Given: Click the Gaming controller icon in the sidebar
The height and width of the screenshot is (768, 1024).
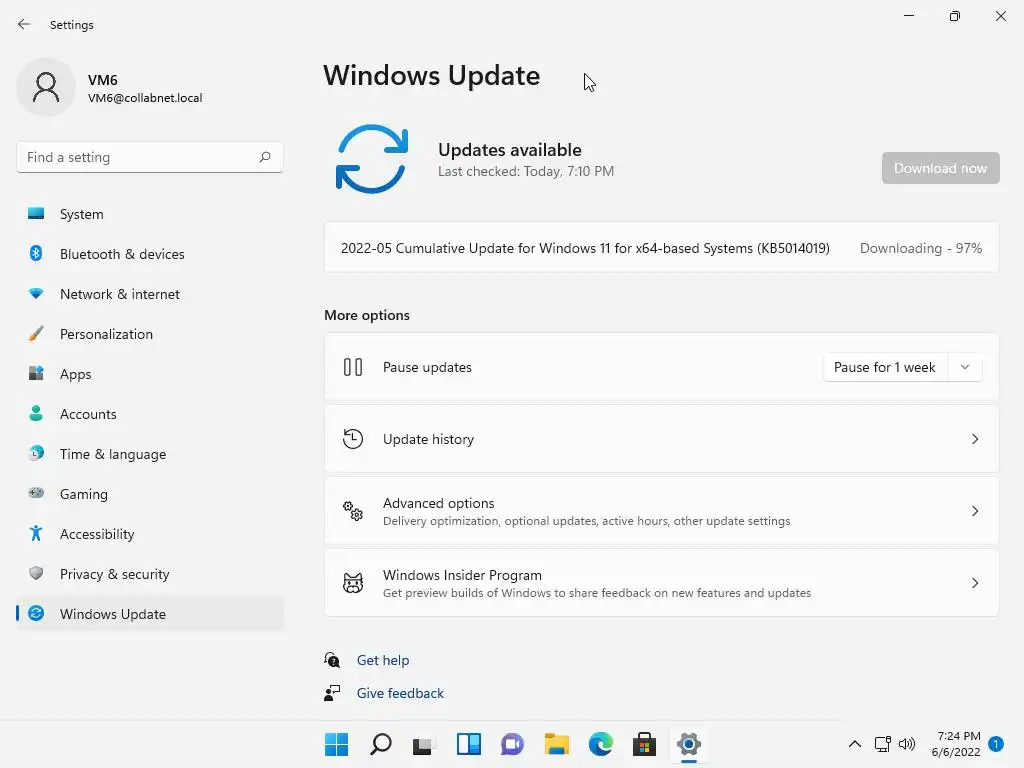Looking at the screenshot, I should [x=36, y=493].
